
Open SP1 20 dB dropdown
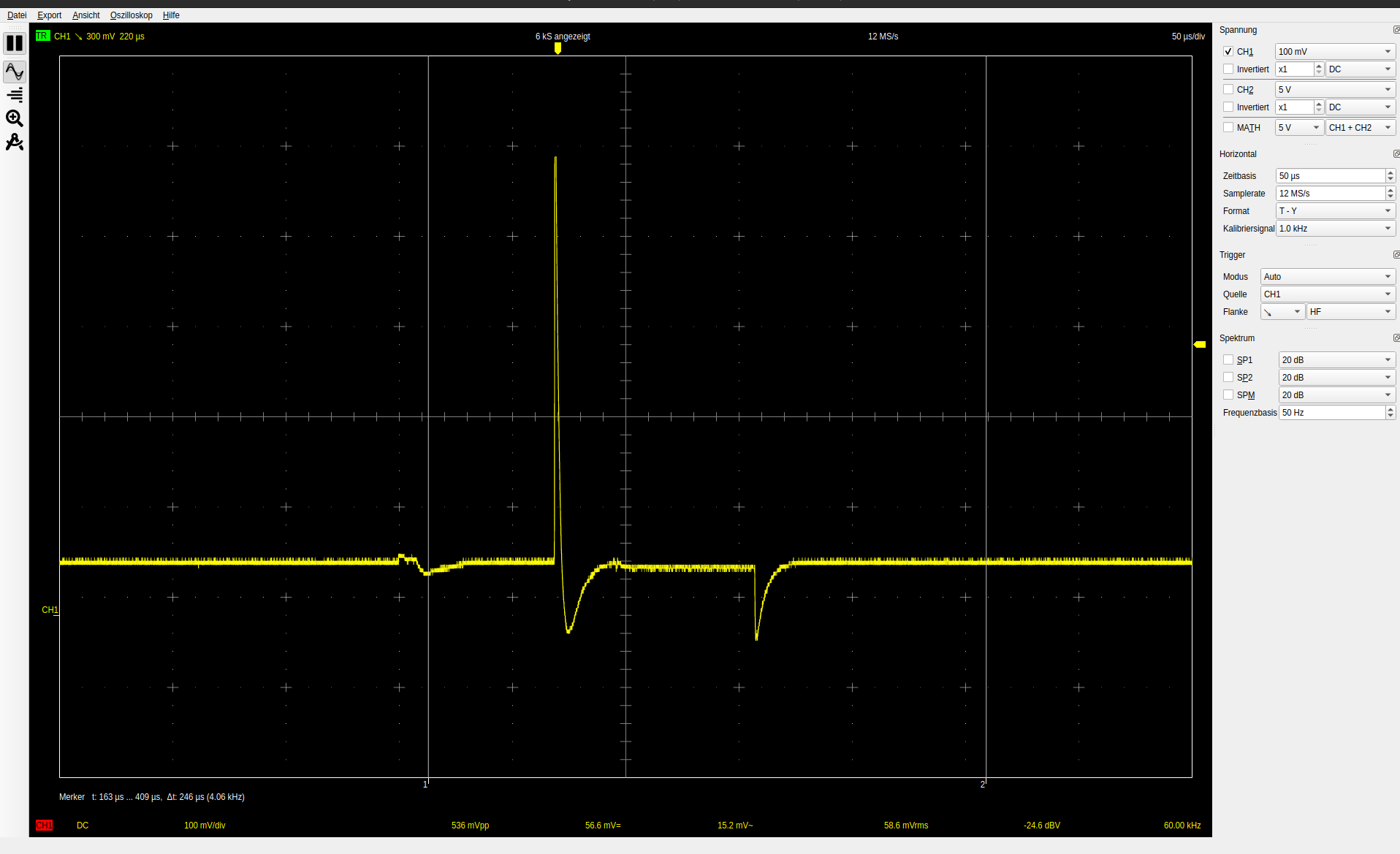click(x=1337, y=360)
